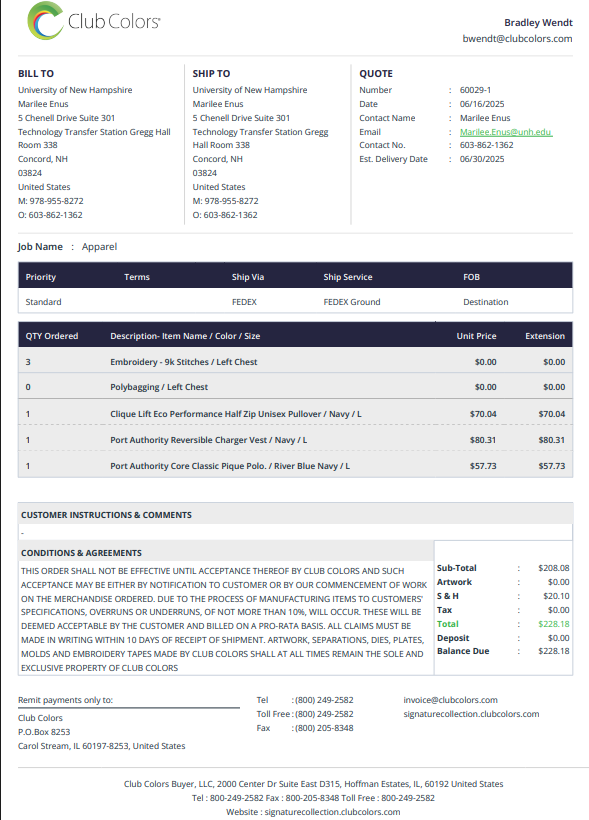589x820 pixels.
Task: Click the green Total amount $228.18
Action: [553, 624]
